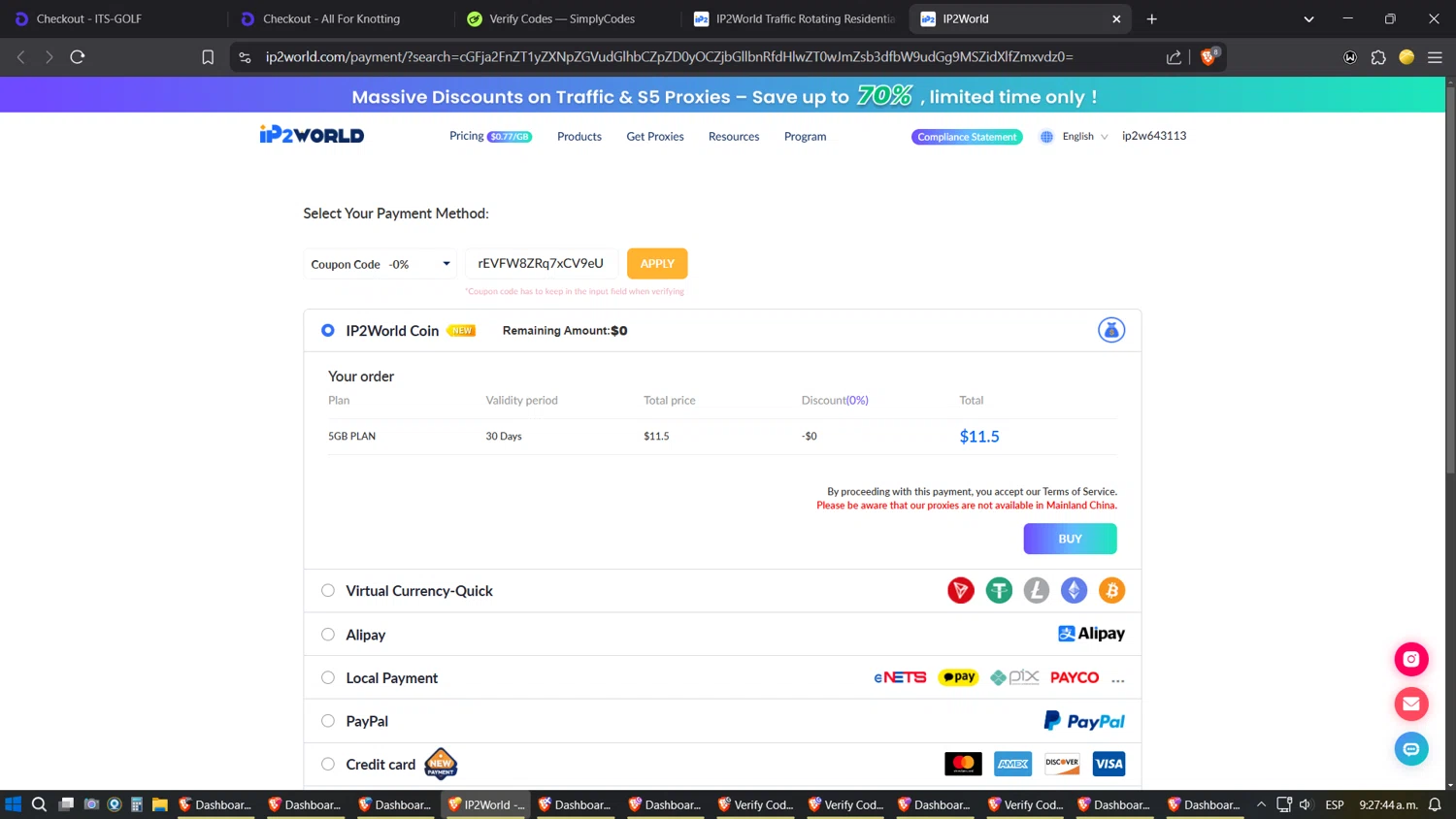Click the PayPal logo
The width and height of the screenshot is (1456, 819).
(x=1084, y=721)
